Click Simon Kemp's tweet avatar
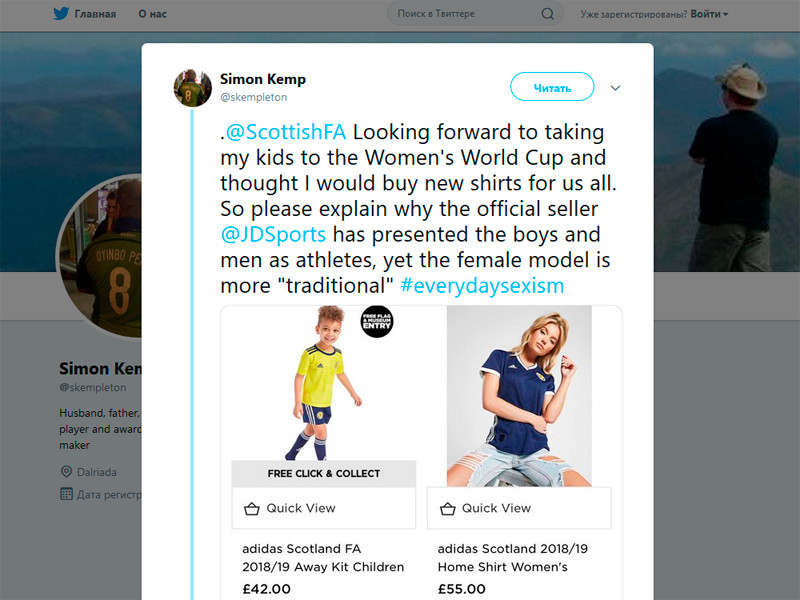 [x=193, y=88]
